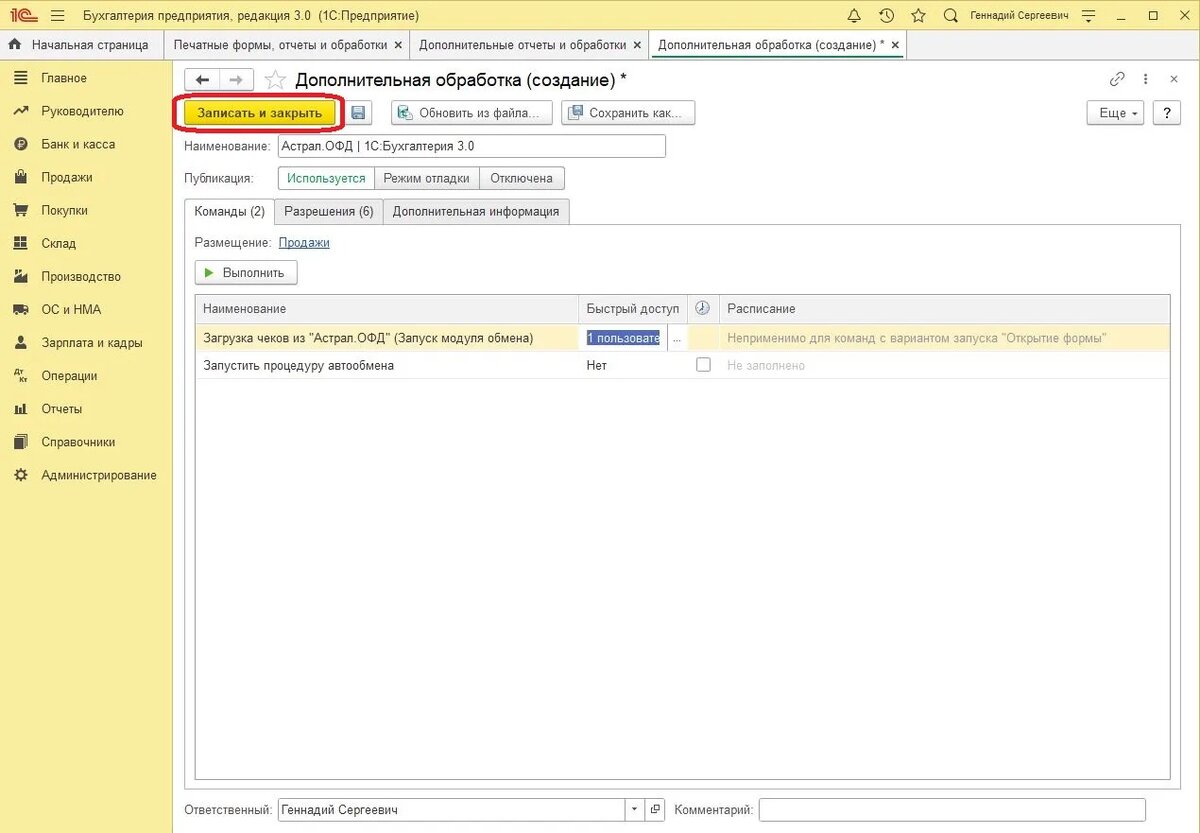Switch to Команды (2) tab
This screenshot has height=833, width=1200.
tap(230, 211)
